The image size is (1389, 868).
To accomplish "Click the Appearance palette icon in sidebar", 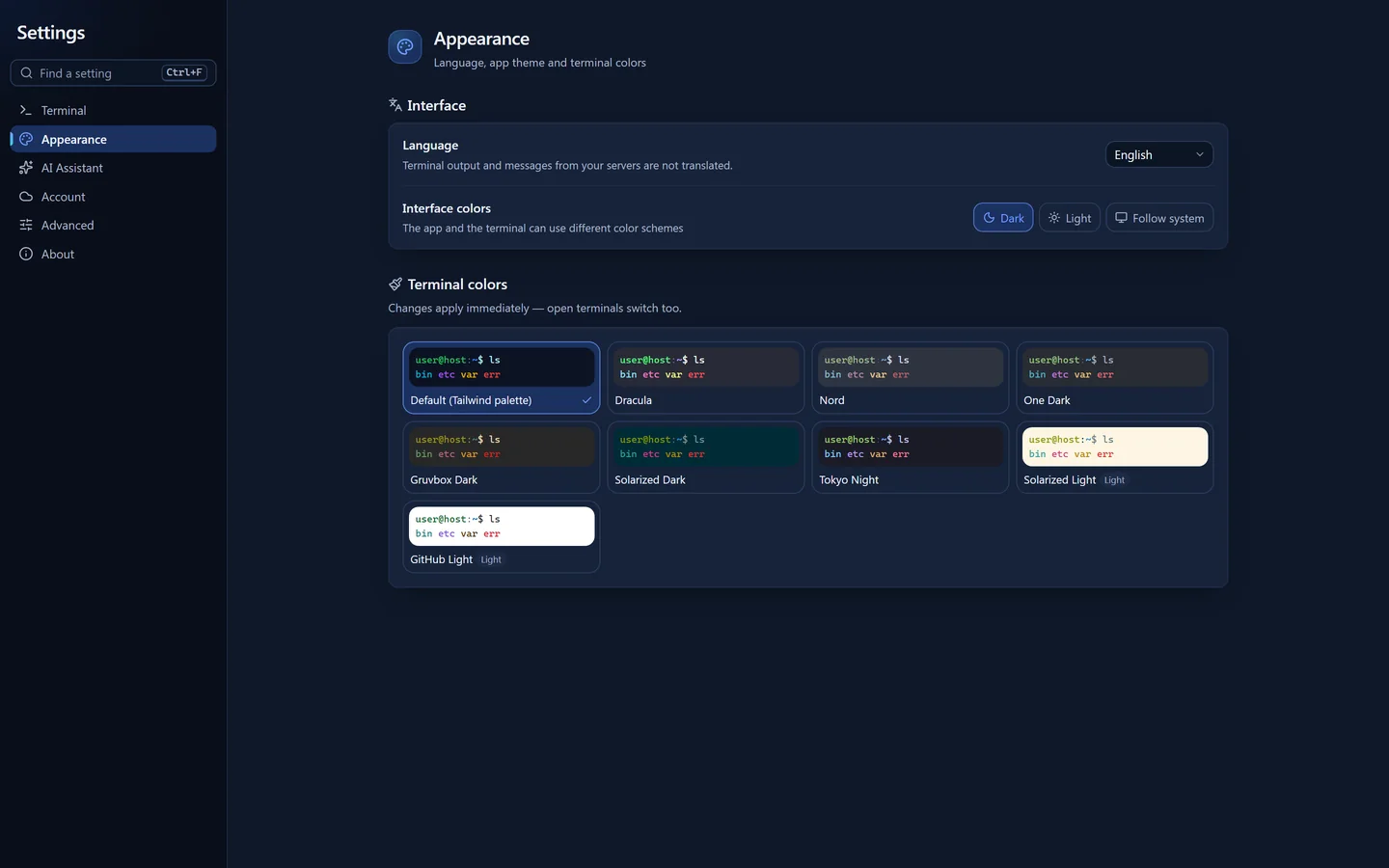I will pos(26,140).
